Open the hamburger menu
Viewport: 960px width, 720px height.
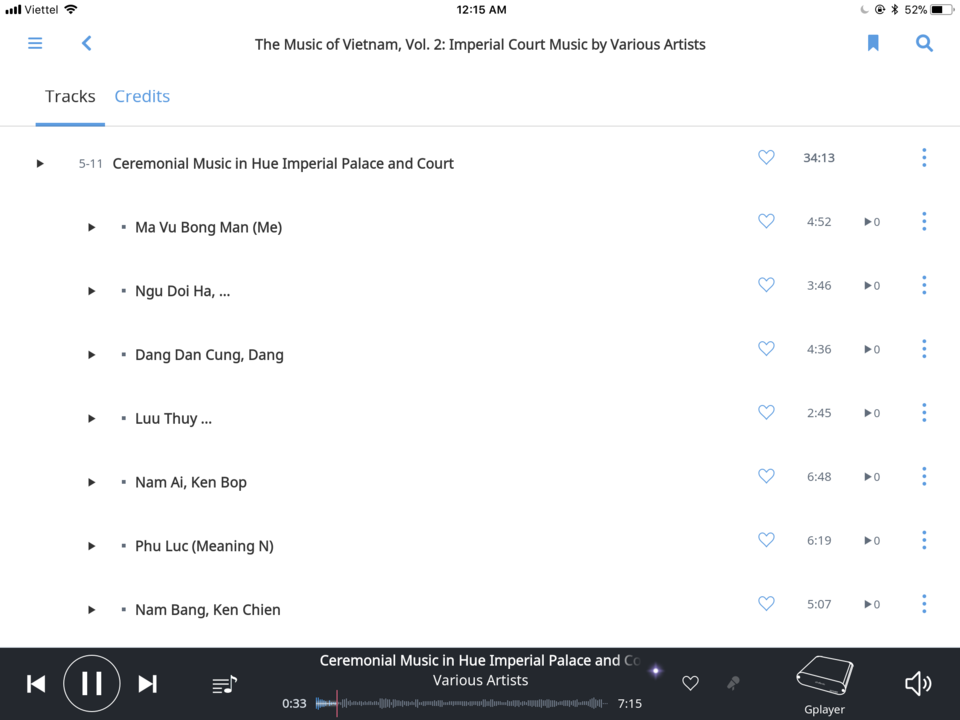pyautogui.click(x=35, y=43)
